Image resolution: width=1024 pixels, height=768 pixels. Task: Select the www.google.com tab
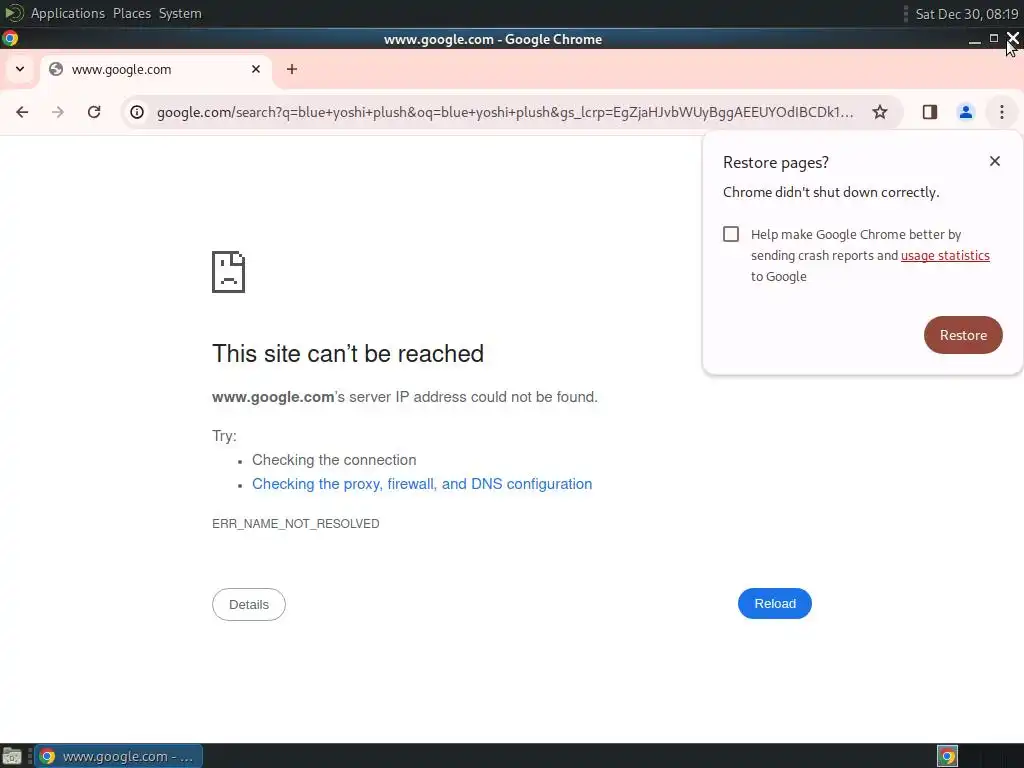156,70
